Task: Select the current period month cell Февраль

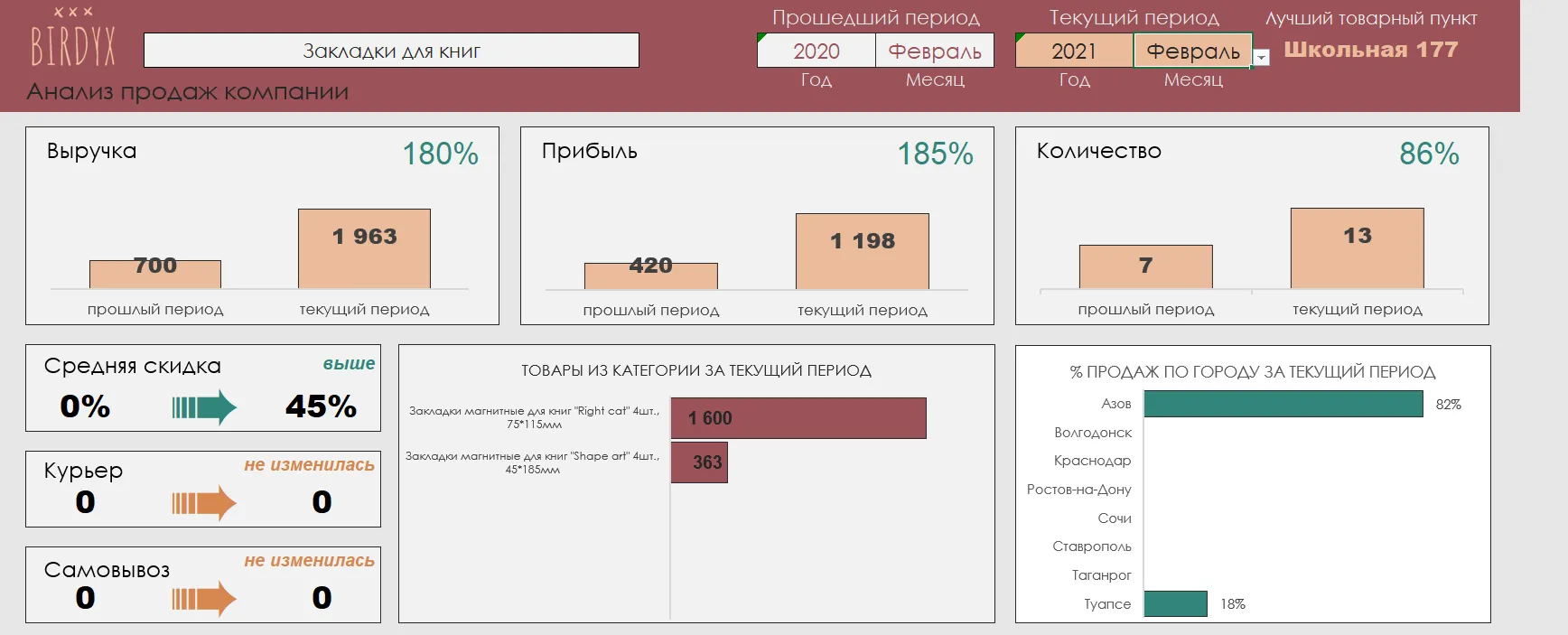Action: pyautogui.click(x=1192, y=51)
